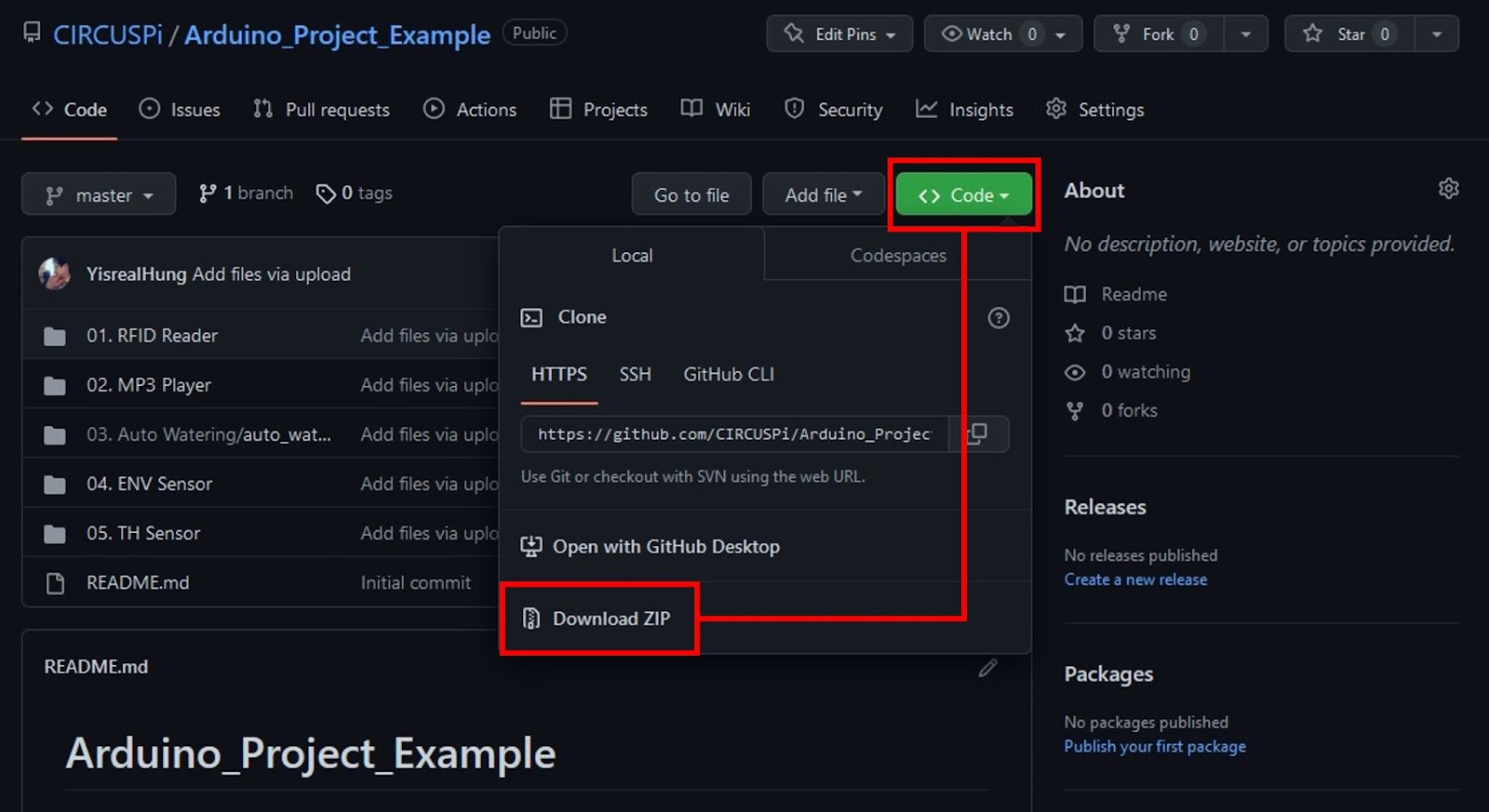Expand the Fork options arrow

[1245, 33]
